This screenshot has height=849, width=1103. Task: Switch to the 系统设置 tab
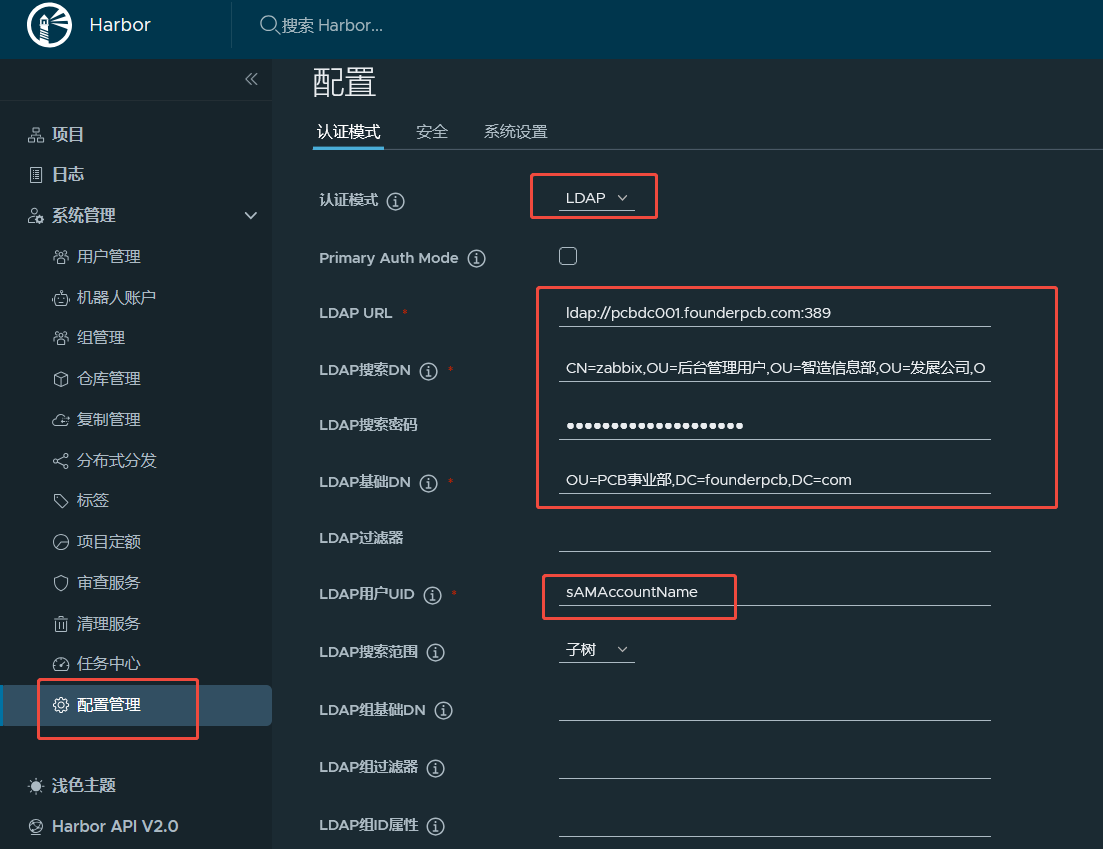(516, 132)
